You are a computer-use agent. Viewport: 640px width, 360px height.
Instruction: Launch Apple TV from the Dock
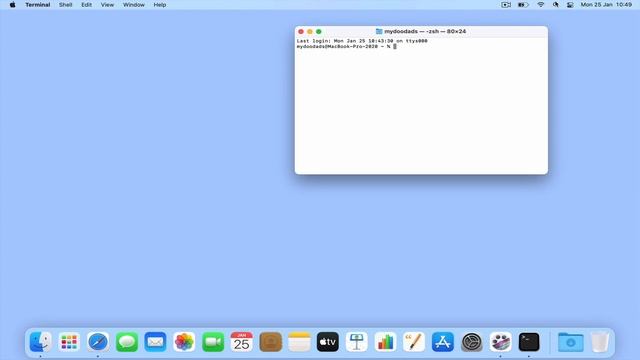pos(328,342)
